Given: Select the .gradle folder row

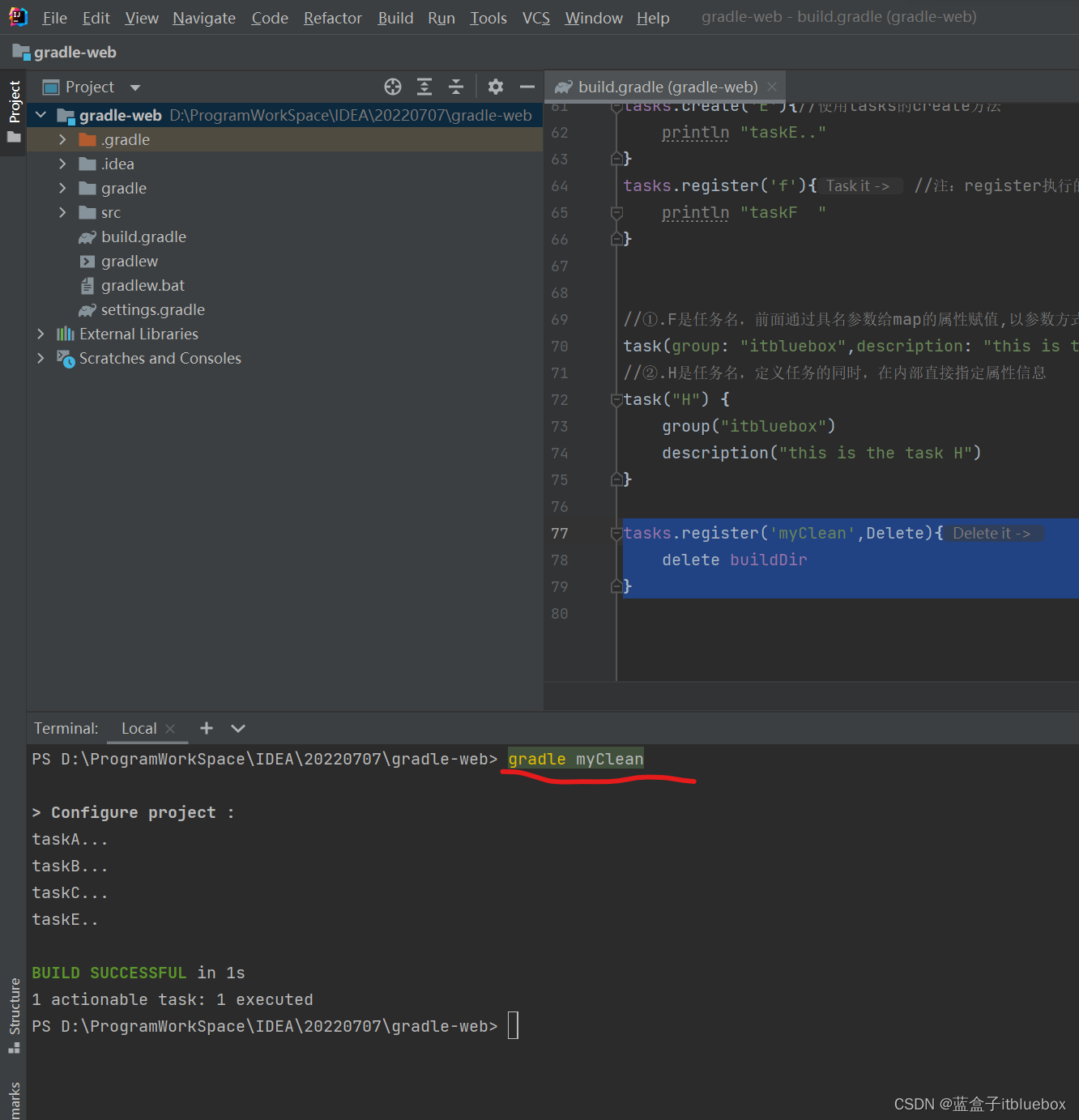Looking at the screenshot, I should point(284,139).
